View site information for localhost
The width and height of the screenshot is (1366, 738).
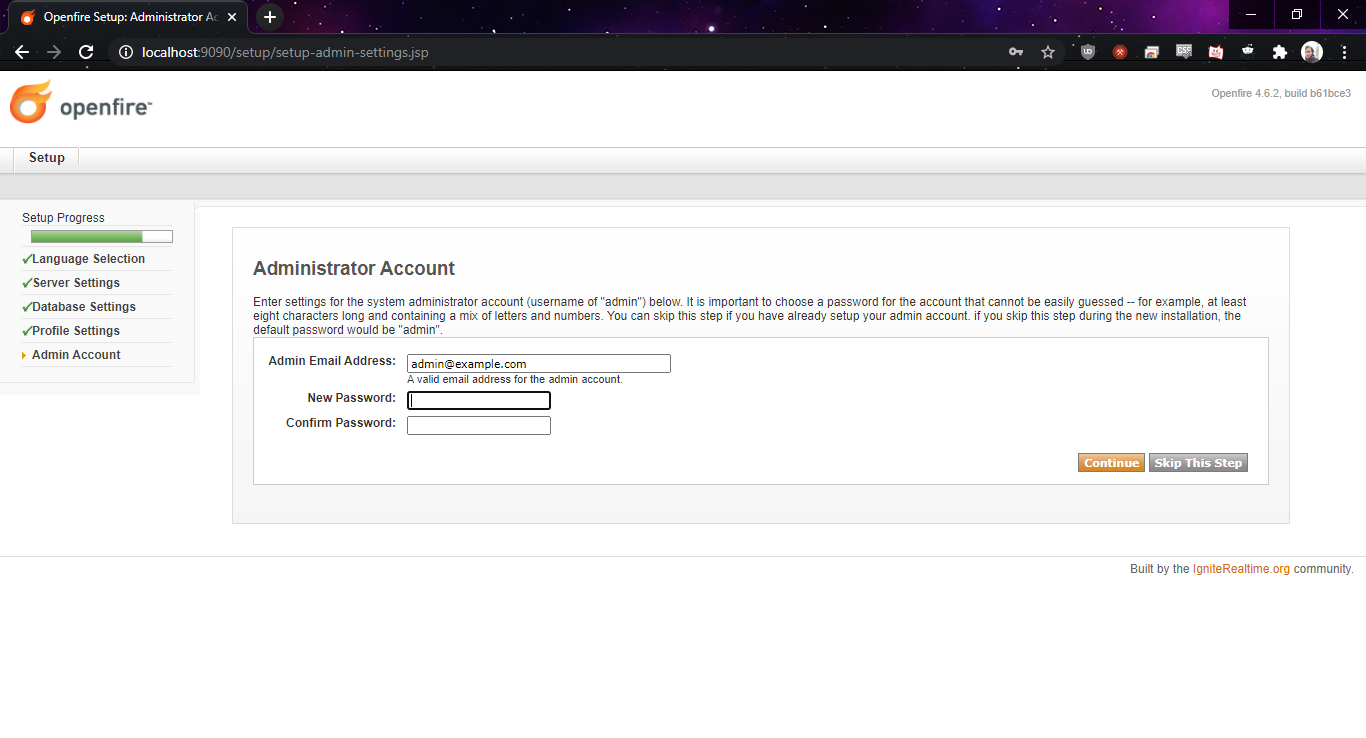[x=126, y=52]
